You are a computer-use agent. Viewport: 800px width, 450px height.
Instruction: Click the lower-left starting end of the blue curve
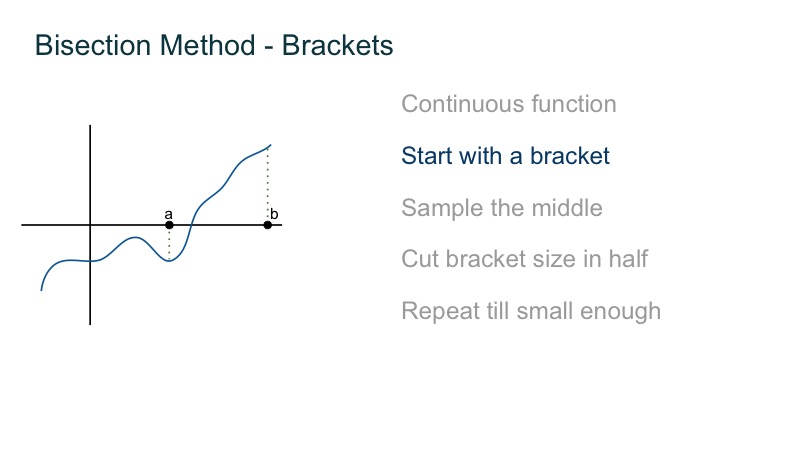pos(41,289)
